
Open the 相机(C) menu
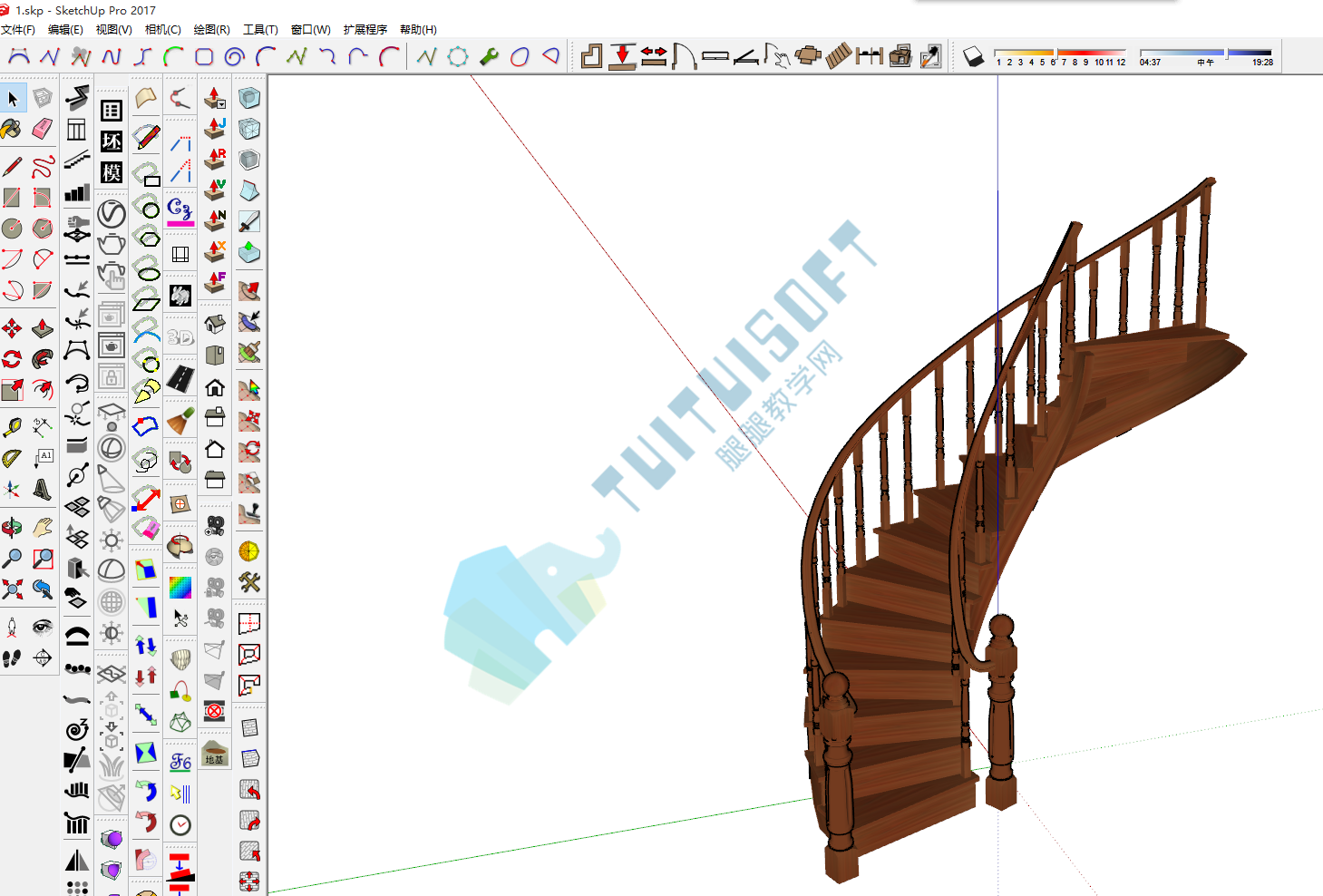(x=163, y=30)
